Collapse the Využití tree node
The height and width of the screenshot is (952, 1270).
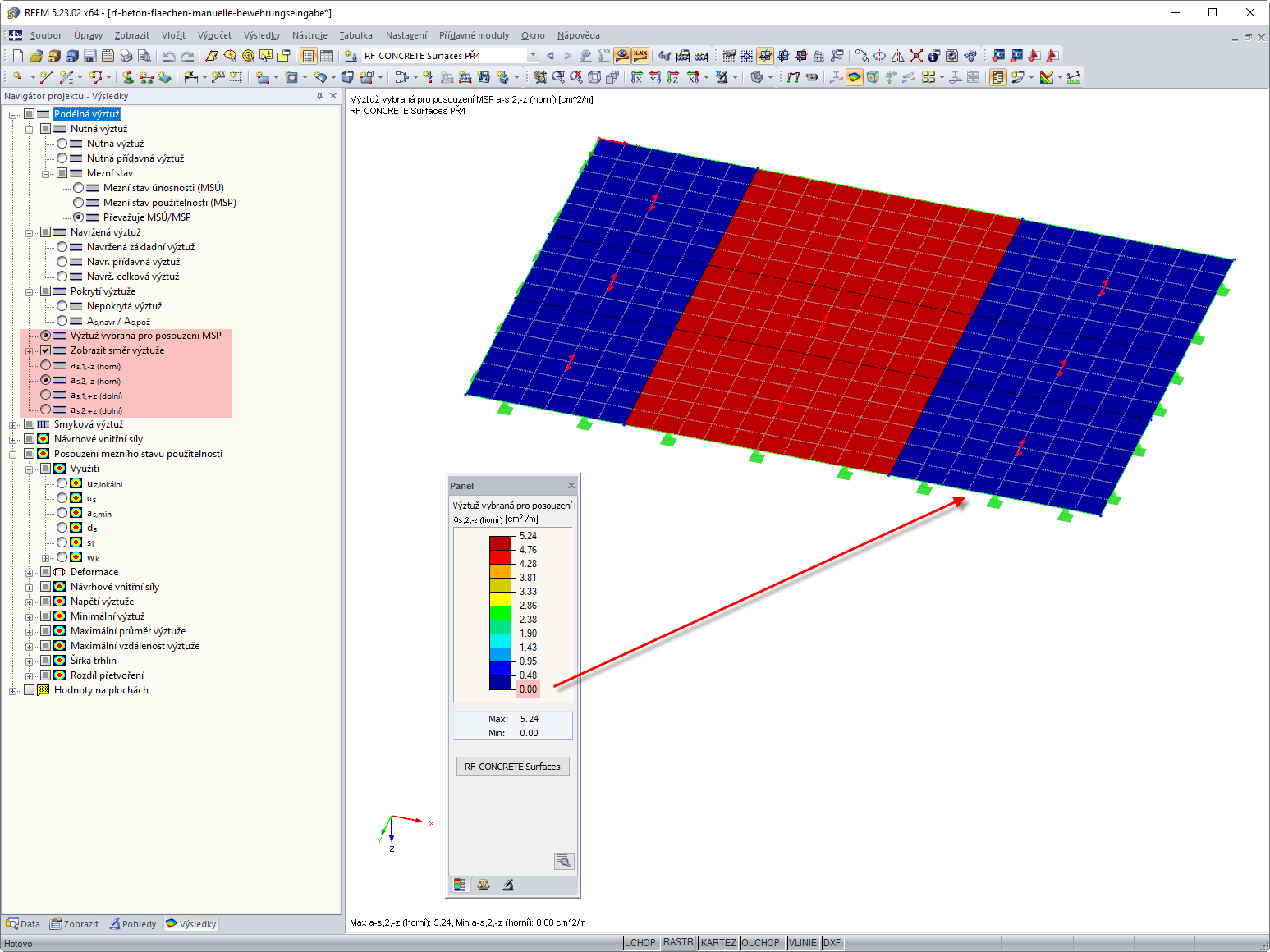coord(30,469)
